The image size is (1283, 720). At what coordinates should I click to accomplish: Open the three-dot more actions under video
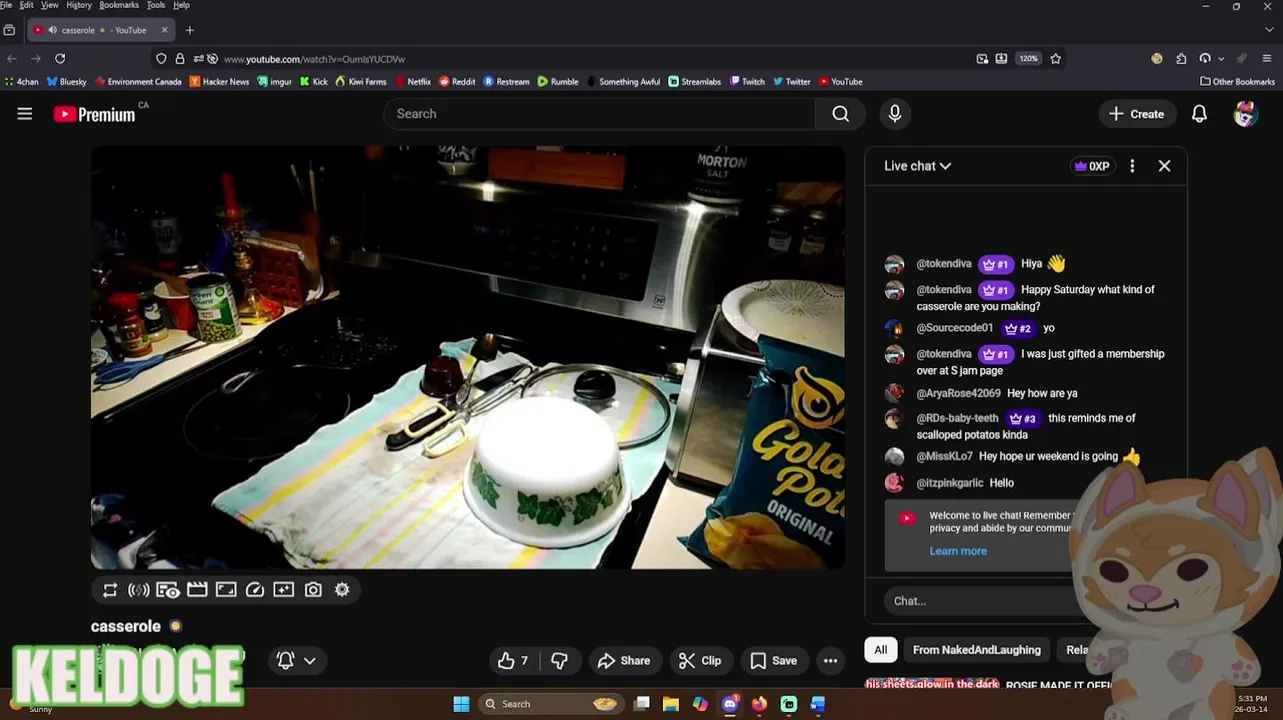coord(830,661)
